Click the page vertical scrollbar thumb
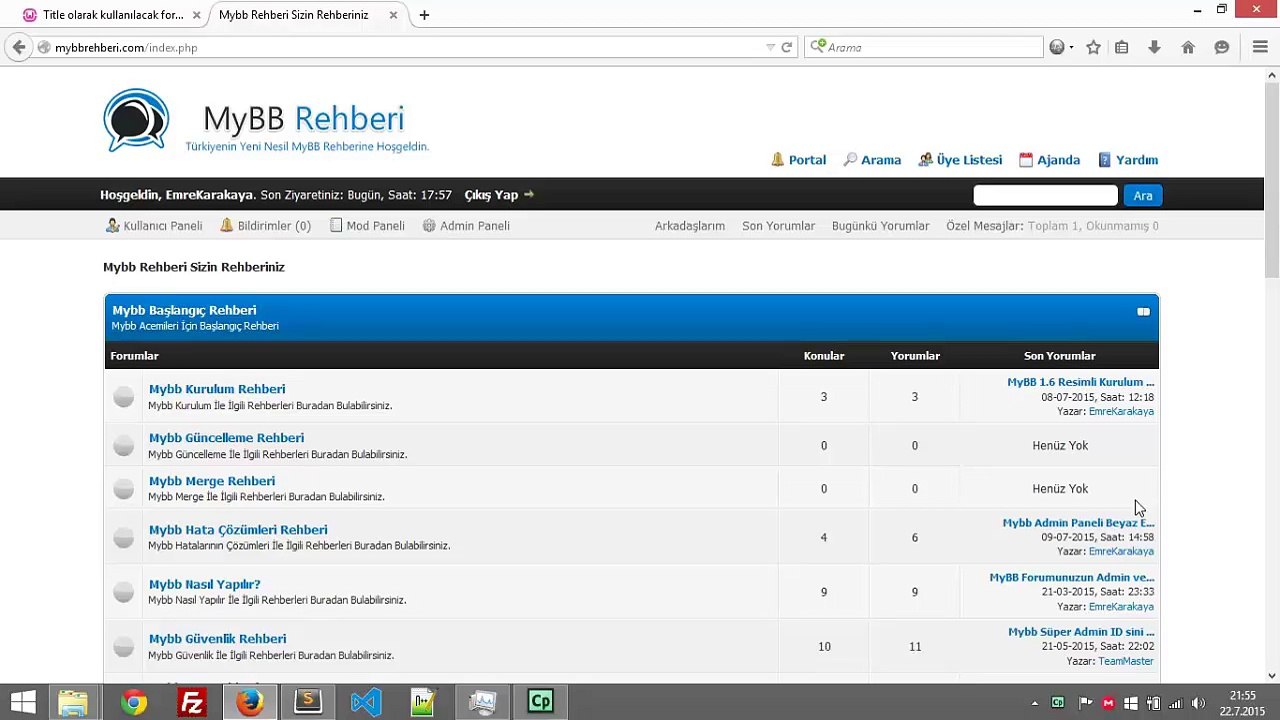1280x720 pixels. coord(1272,181)
